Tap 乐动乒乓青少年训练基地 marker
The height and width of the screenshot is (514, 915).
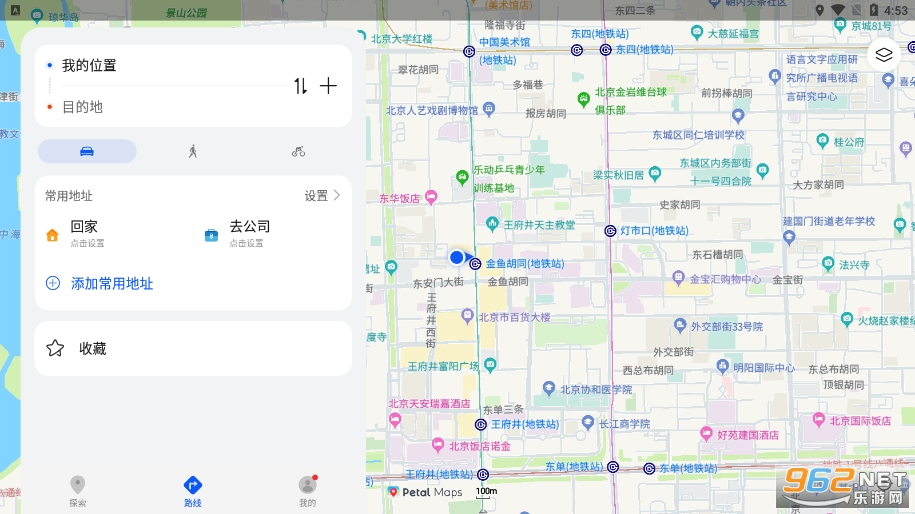point(462,177)
